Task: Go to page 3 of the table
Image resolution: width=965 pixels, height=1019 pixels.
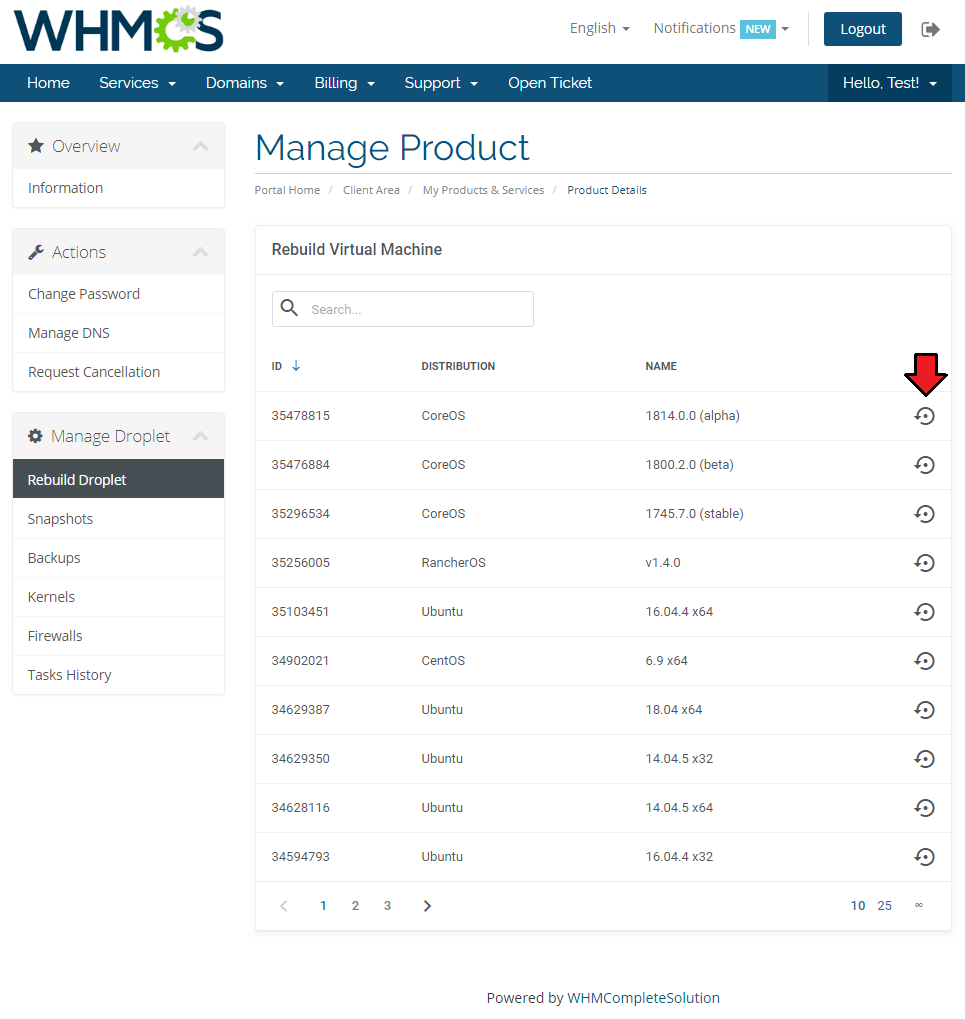Action: pyautogui.click(x=387, y=906)
